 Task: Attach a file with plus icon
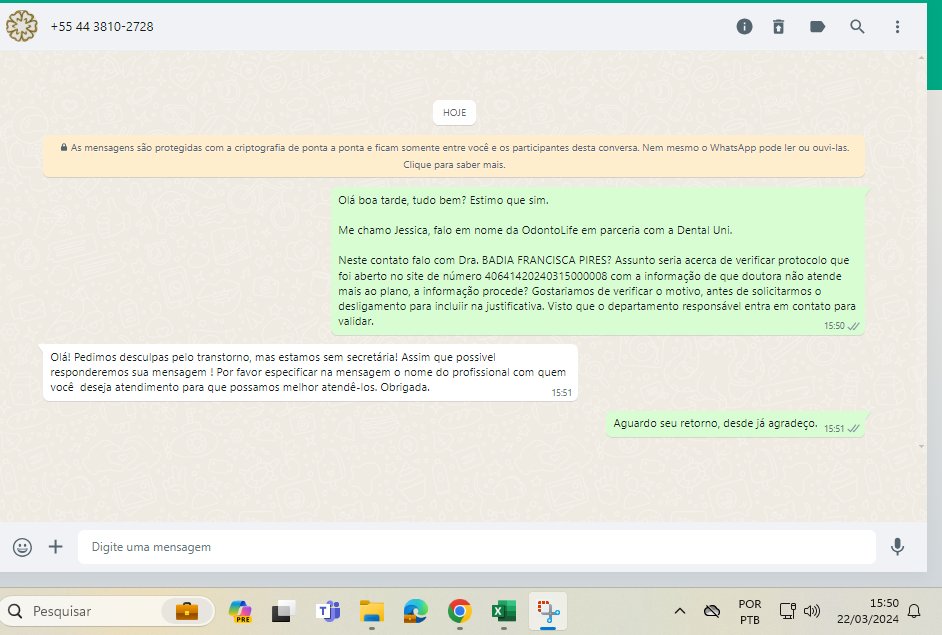(55, 547)
